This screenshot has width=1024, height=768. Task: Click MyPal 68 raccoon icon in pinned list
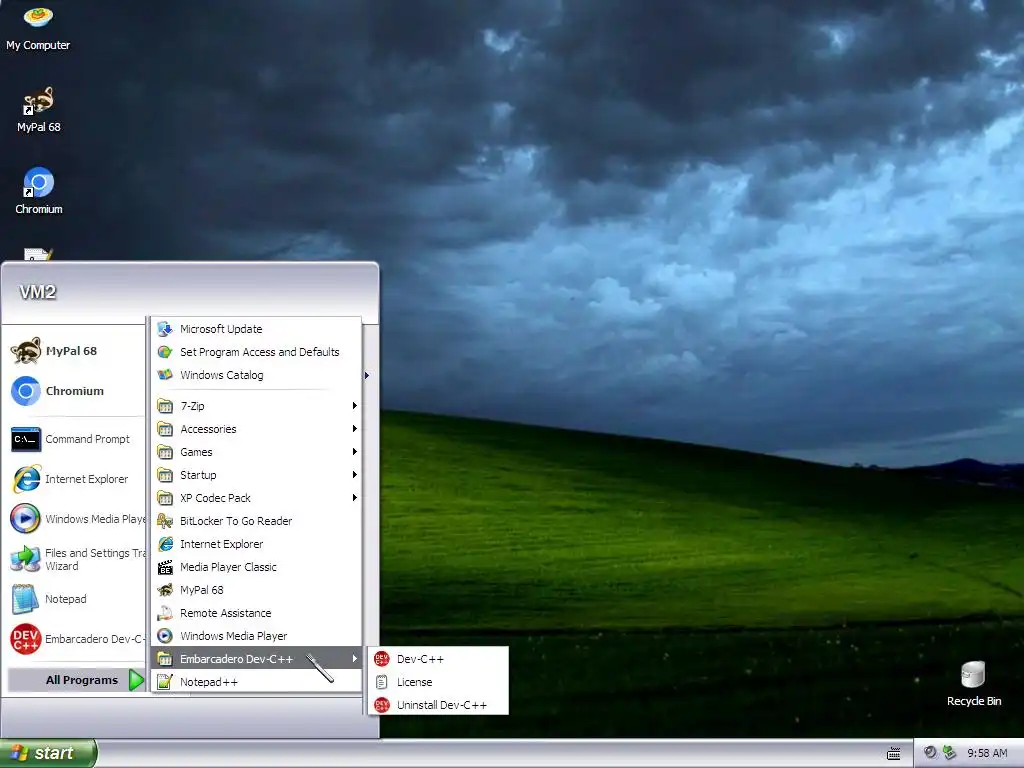coord(26,351)
